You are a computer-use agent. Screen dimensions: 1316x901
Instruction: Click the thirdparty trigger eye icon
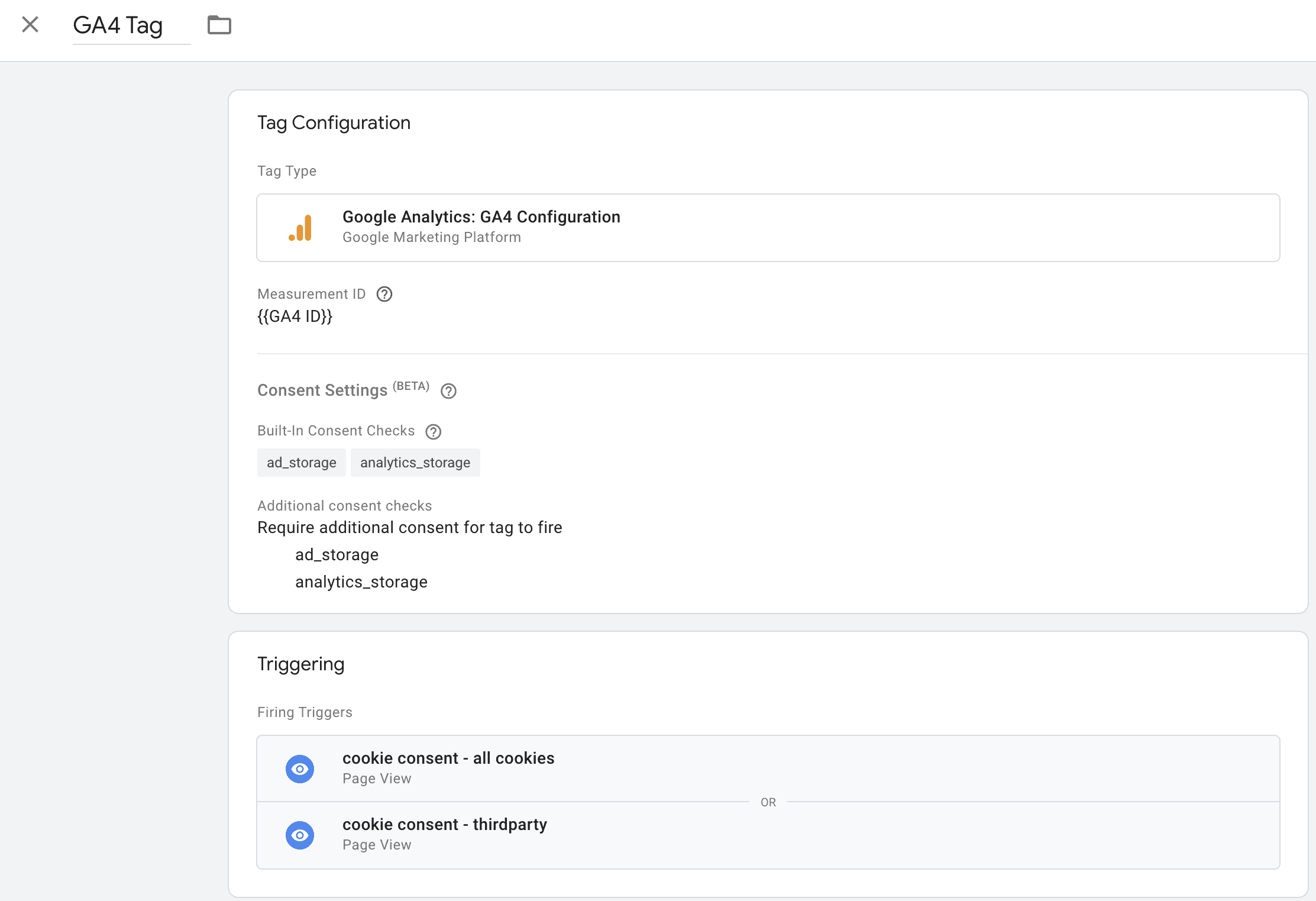click(300, 835)
